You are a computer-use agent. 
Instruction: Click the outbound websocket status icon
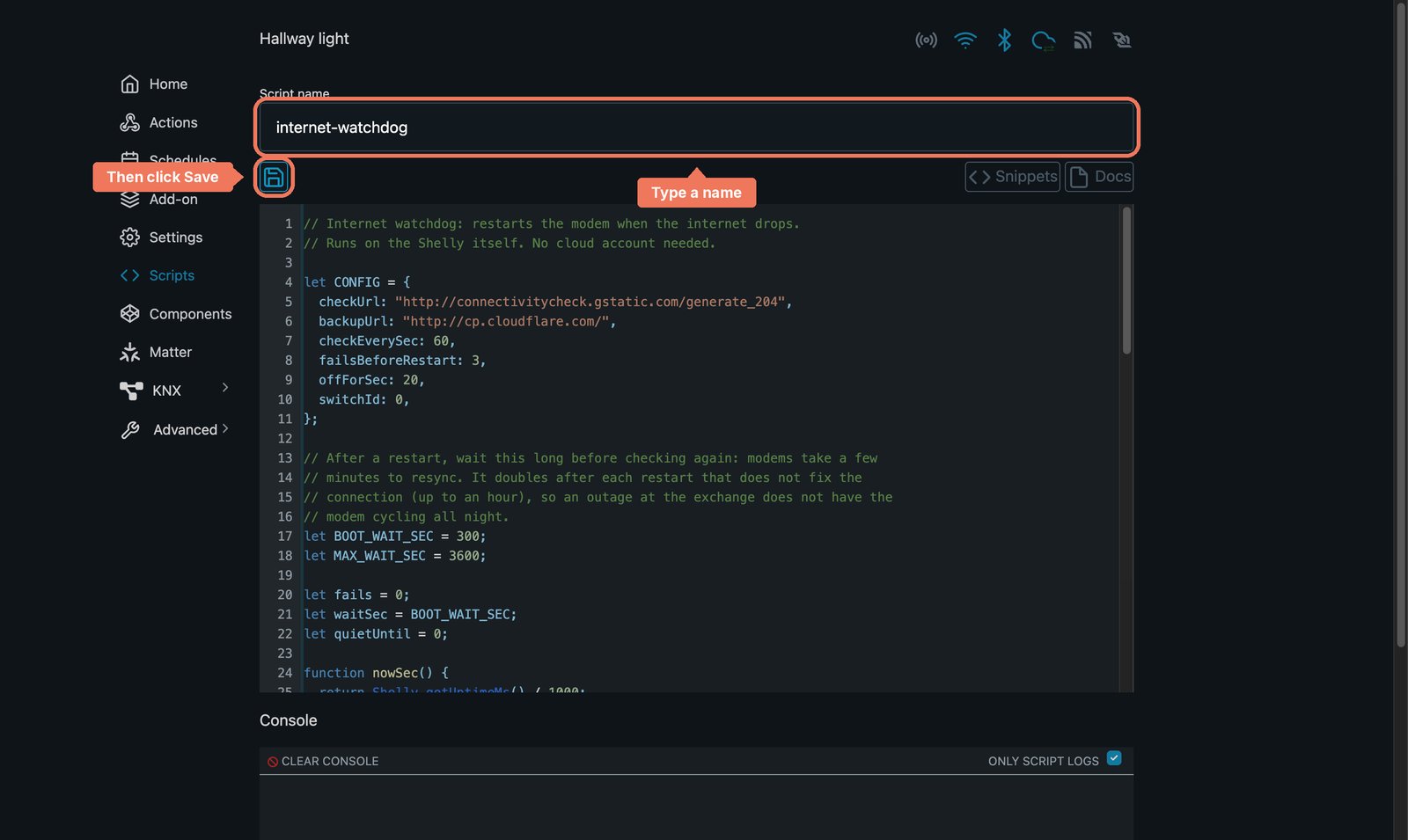coord(1121,40)
